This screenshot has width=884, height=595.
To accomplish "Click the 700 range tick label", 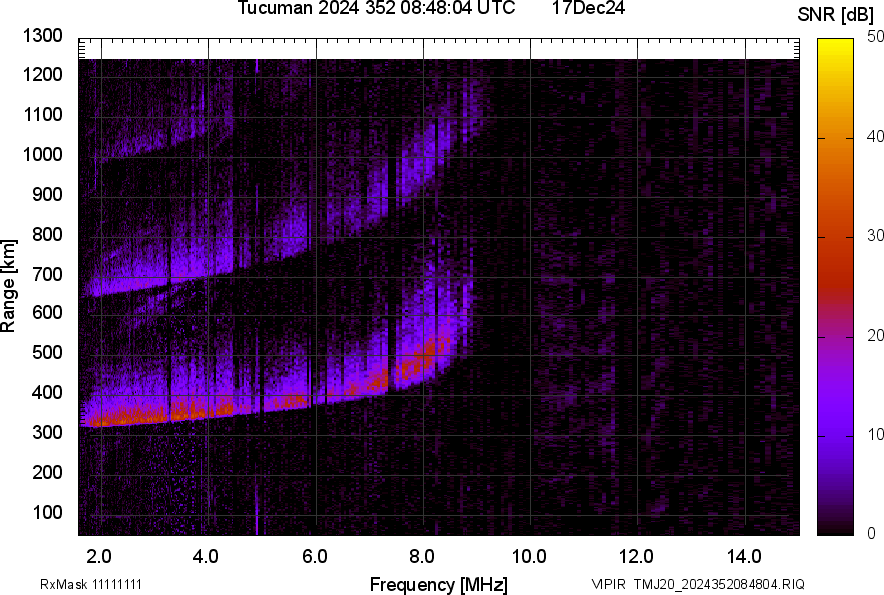I will [x=47, y=274].
